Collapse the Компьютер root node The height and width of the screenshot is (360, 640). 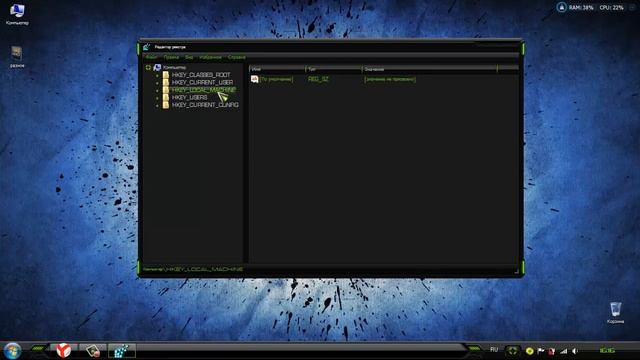tap(148, 67)
